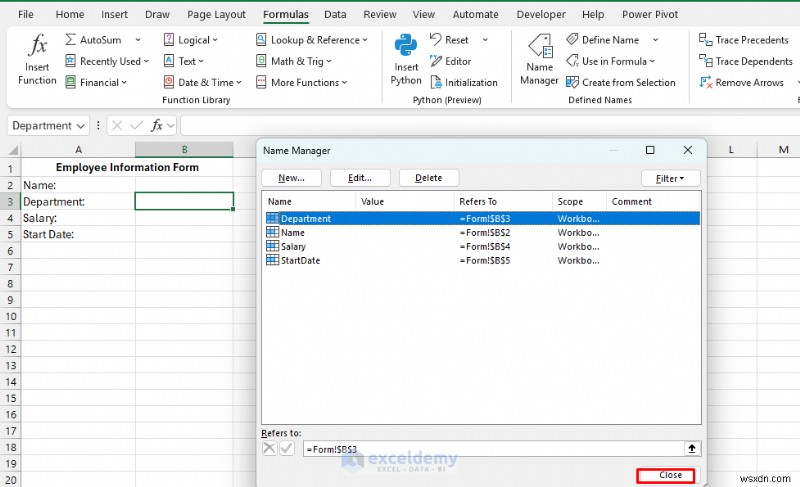Screen dimensions: 800x487
Task: Maximize the Name Manager dialog
Action: [650, 150]
